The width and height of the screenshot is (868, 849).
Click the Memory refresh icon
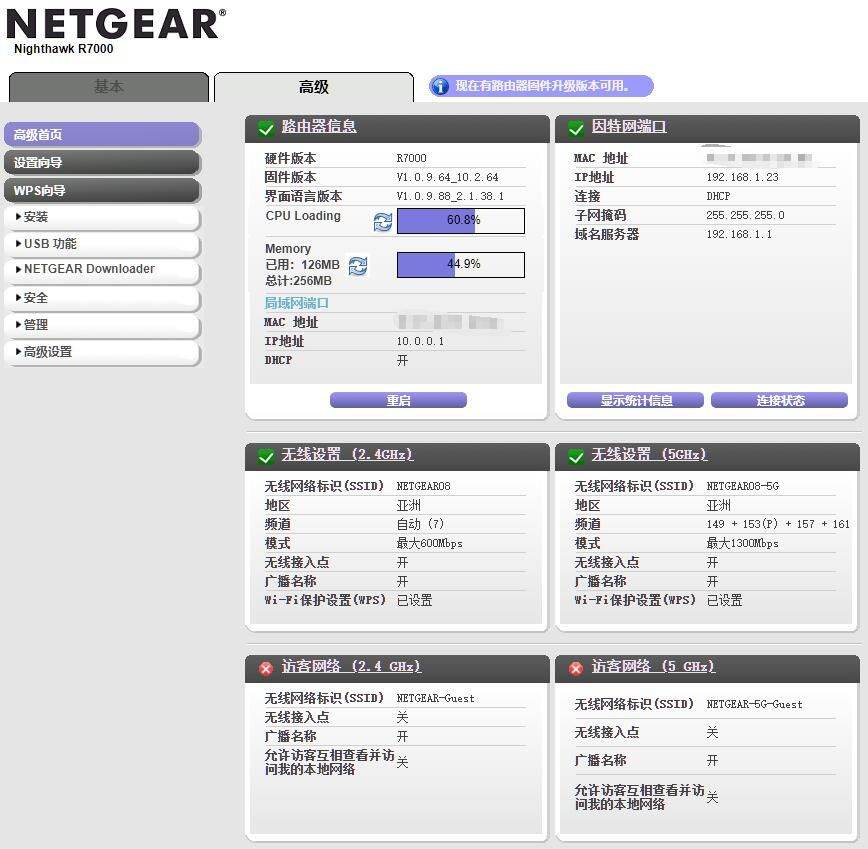358,265
